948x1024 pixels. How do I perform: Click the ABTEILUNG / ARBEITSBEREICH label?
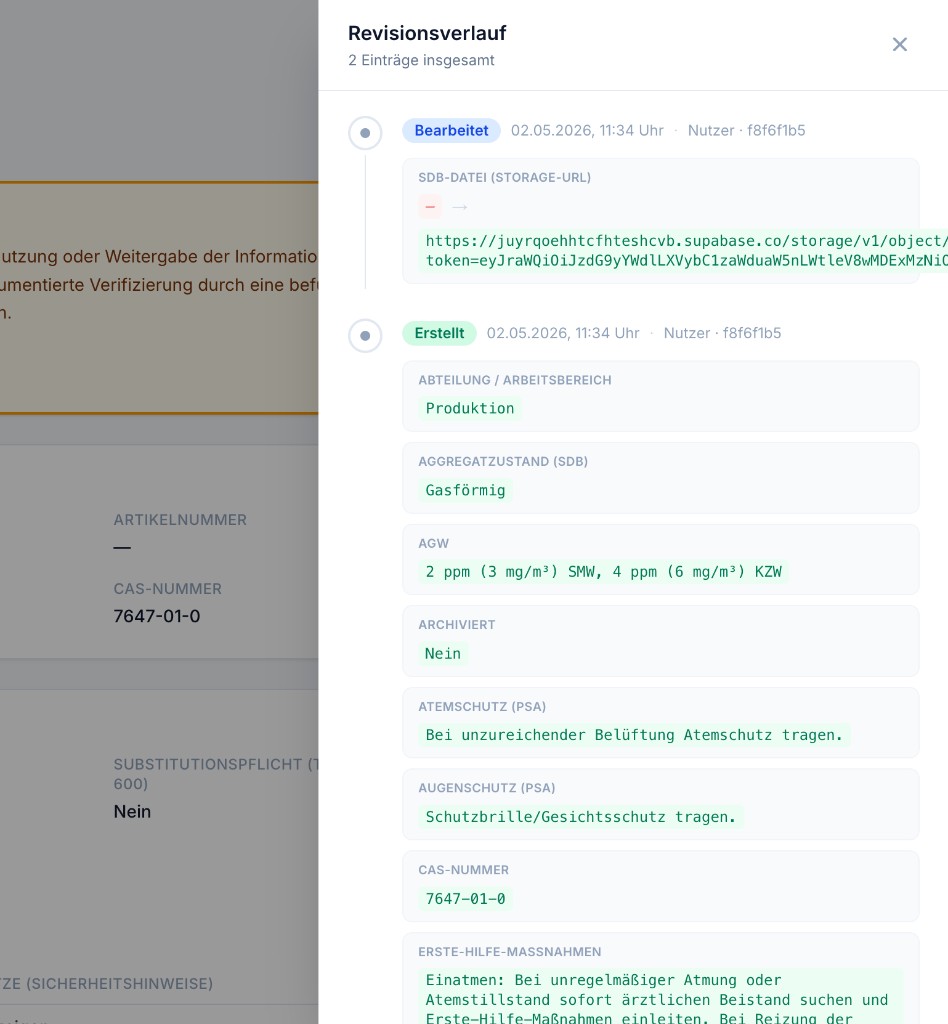[x=515, y=380]
